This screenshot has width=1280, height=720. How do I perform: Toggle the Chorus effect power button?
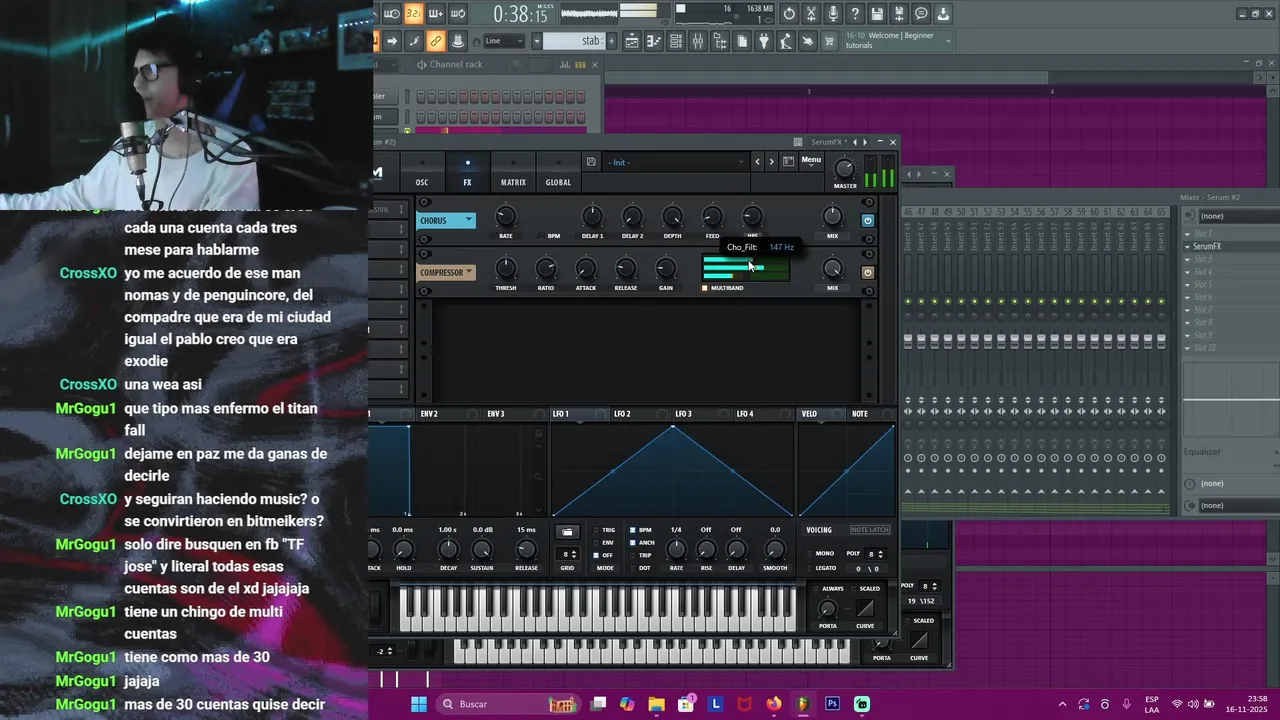pos(867,220)
